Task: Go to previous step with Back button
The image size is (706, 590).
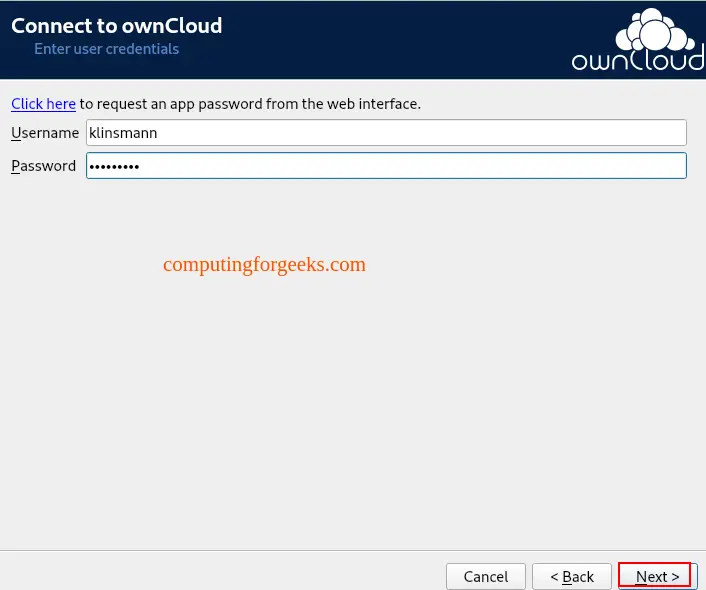Action: (x=572, y=576)
